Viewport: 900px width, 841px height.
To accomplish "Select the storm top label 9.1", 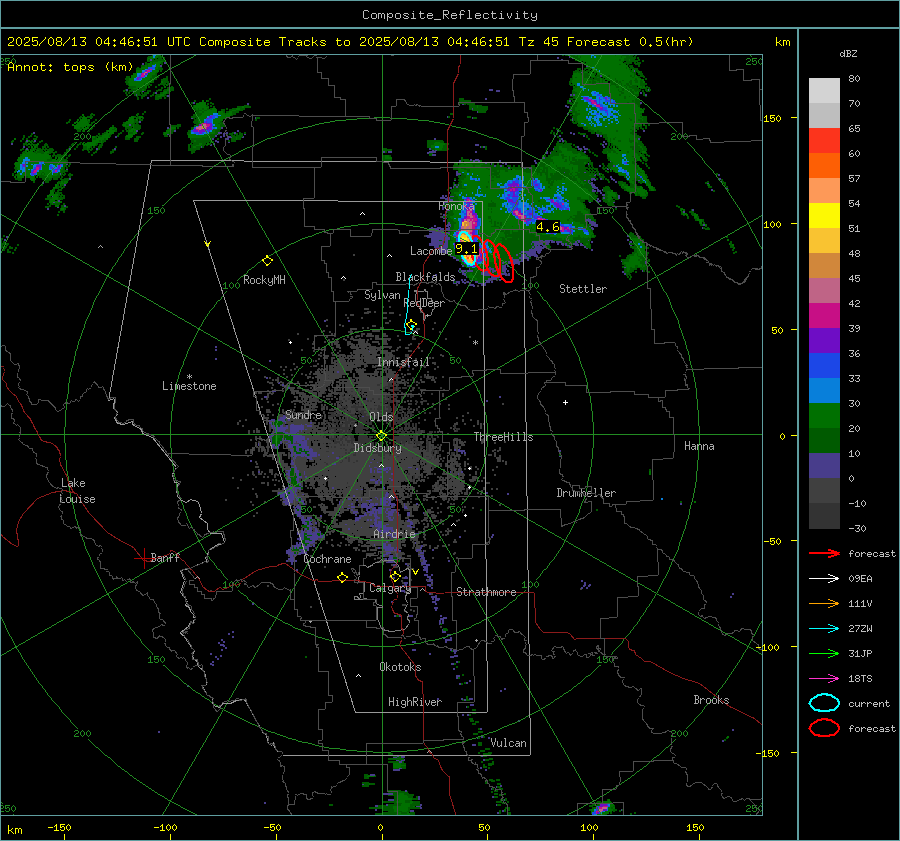I will [x=466, y=249].
